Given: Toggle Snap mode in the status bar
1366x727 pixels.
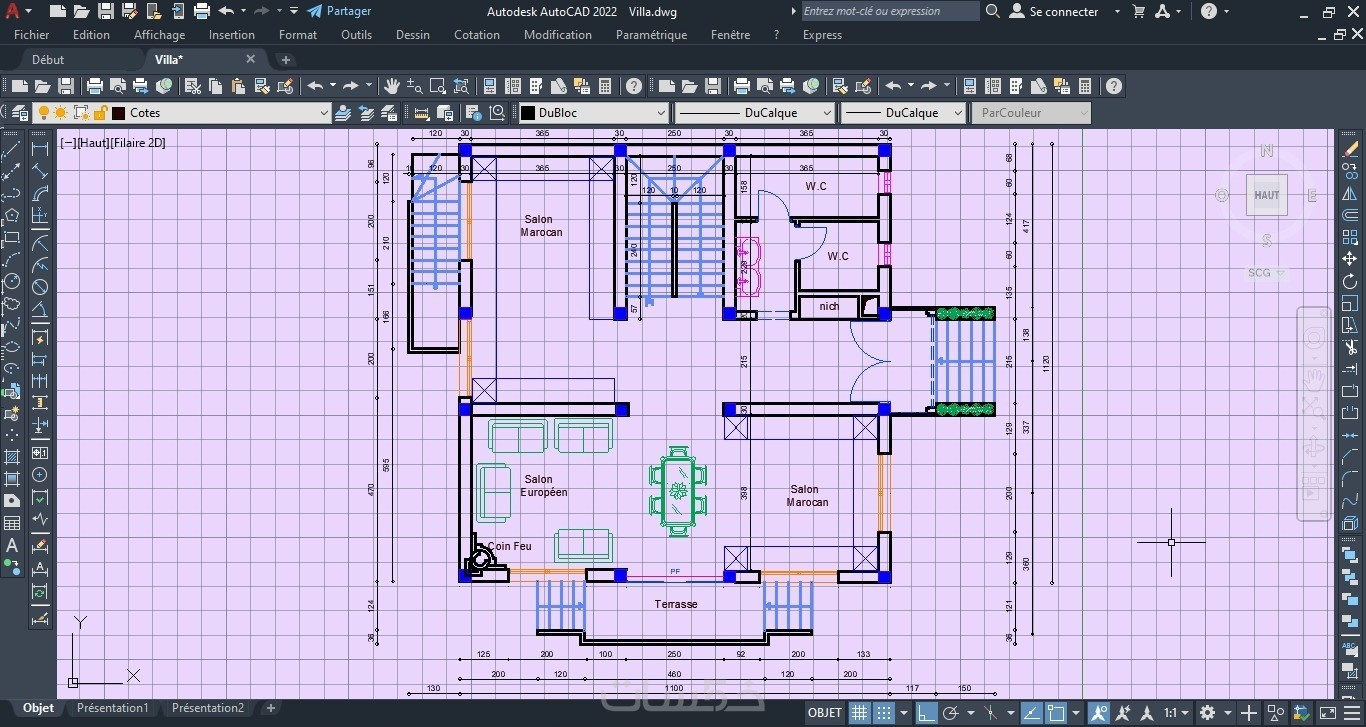Looking at the screenshot, I should pyautogui.click(x=883, y=713).
